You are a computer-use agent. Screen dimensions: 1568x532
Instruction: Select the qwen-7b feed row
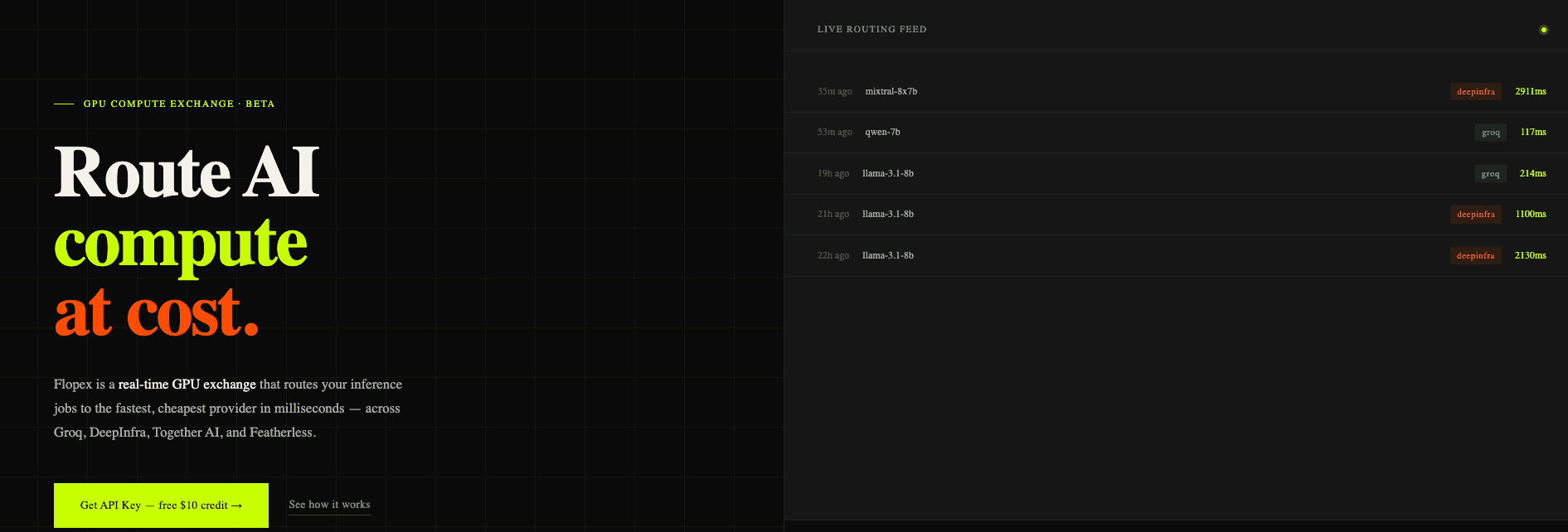tap(1176, 133)
